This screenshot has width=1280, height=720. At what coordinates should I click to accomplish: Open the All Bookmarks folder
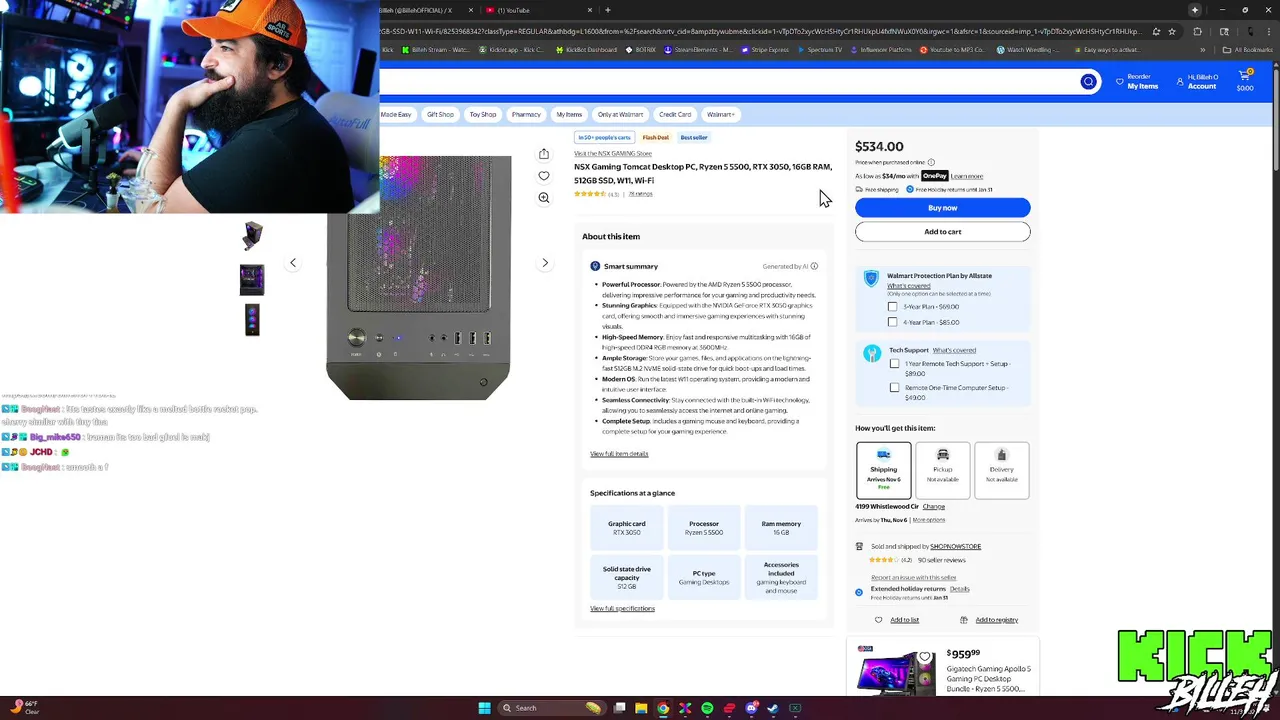coord(1249,50)
